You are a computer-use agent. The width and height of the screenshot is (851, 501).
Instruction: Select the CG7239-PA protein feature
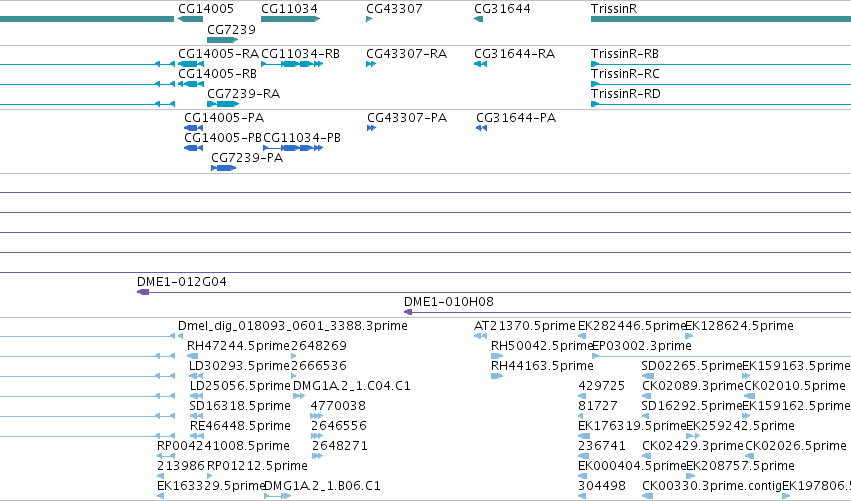click(x=223, y=168)
